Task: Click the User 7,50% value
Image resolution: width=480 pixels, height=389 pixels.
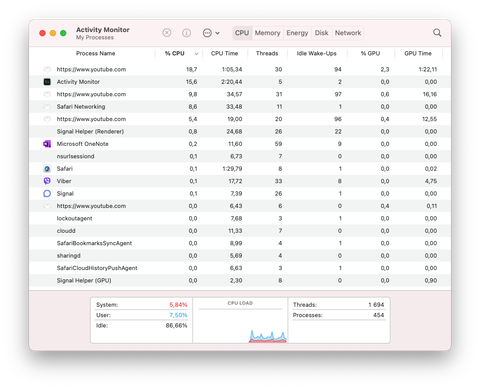Action: point(178,315)
